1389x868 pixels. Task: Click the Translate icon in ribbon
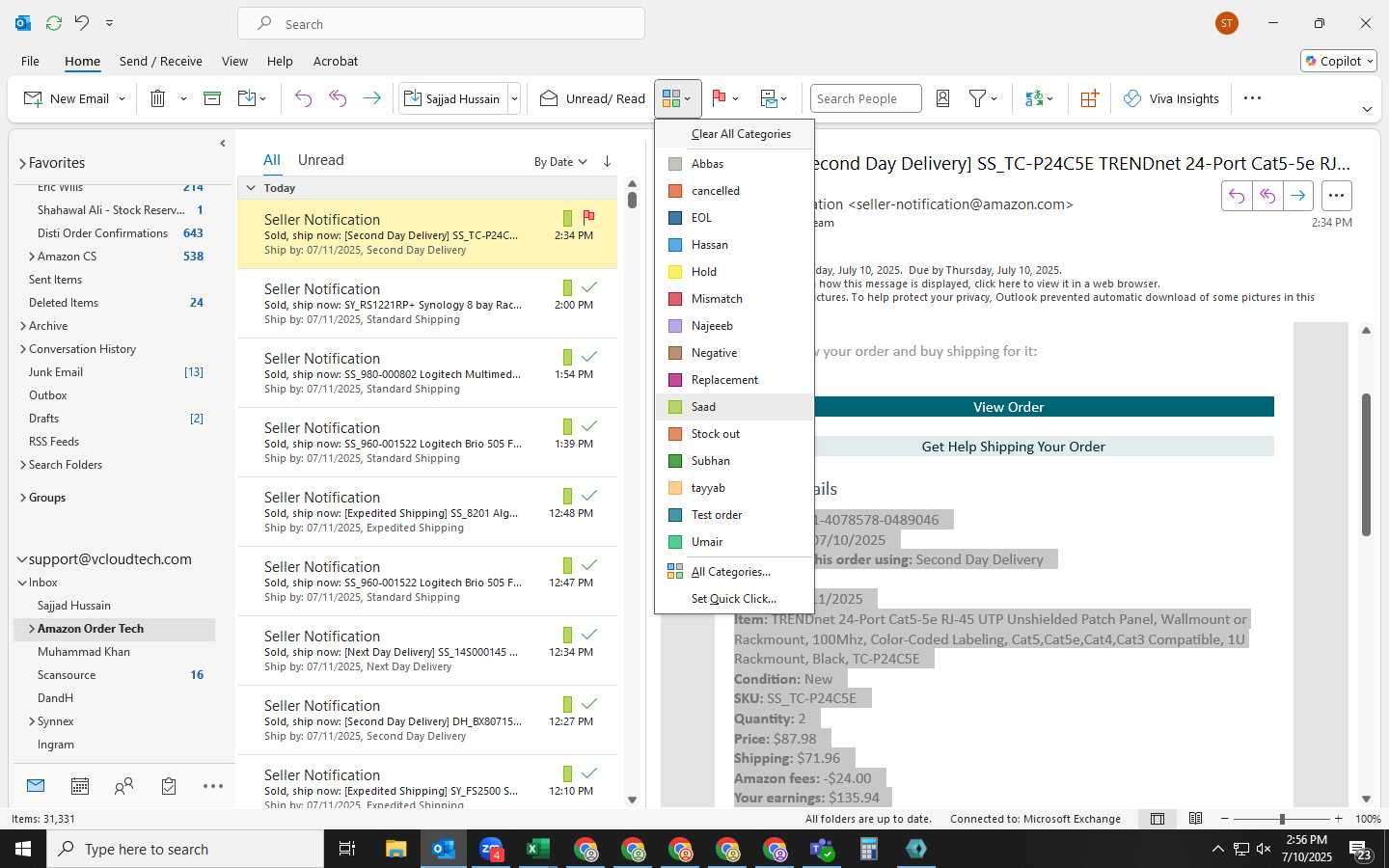coord(1034,98)
